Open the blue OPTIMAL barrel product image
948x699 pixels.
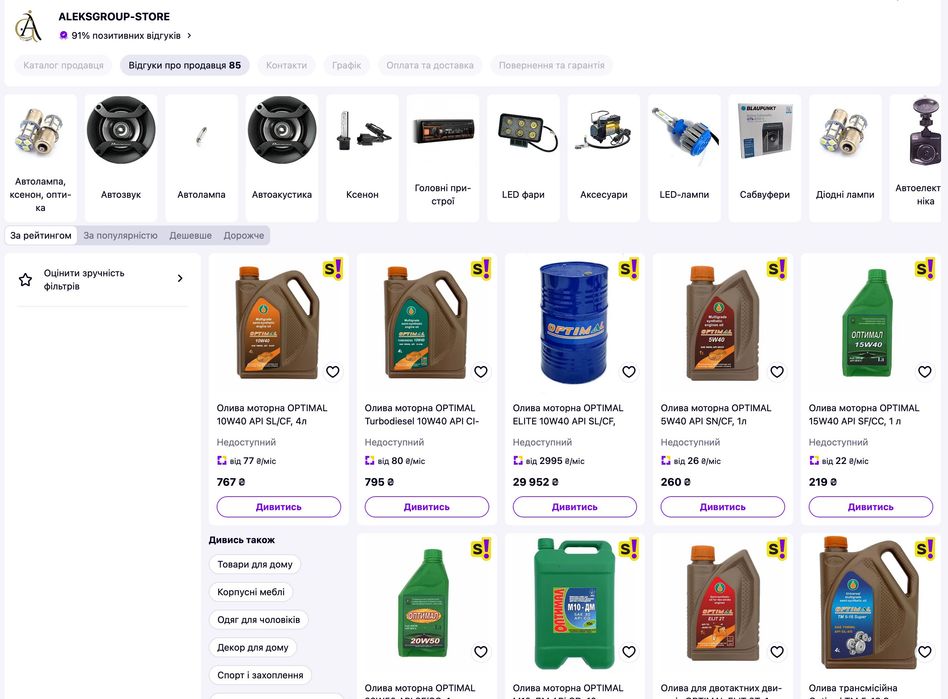[573, 323]
